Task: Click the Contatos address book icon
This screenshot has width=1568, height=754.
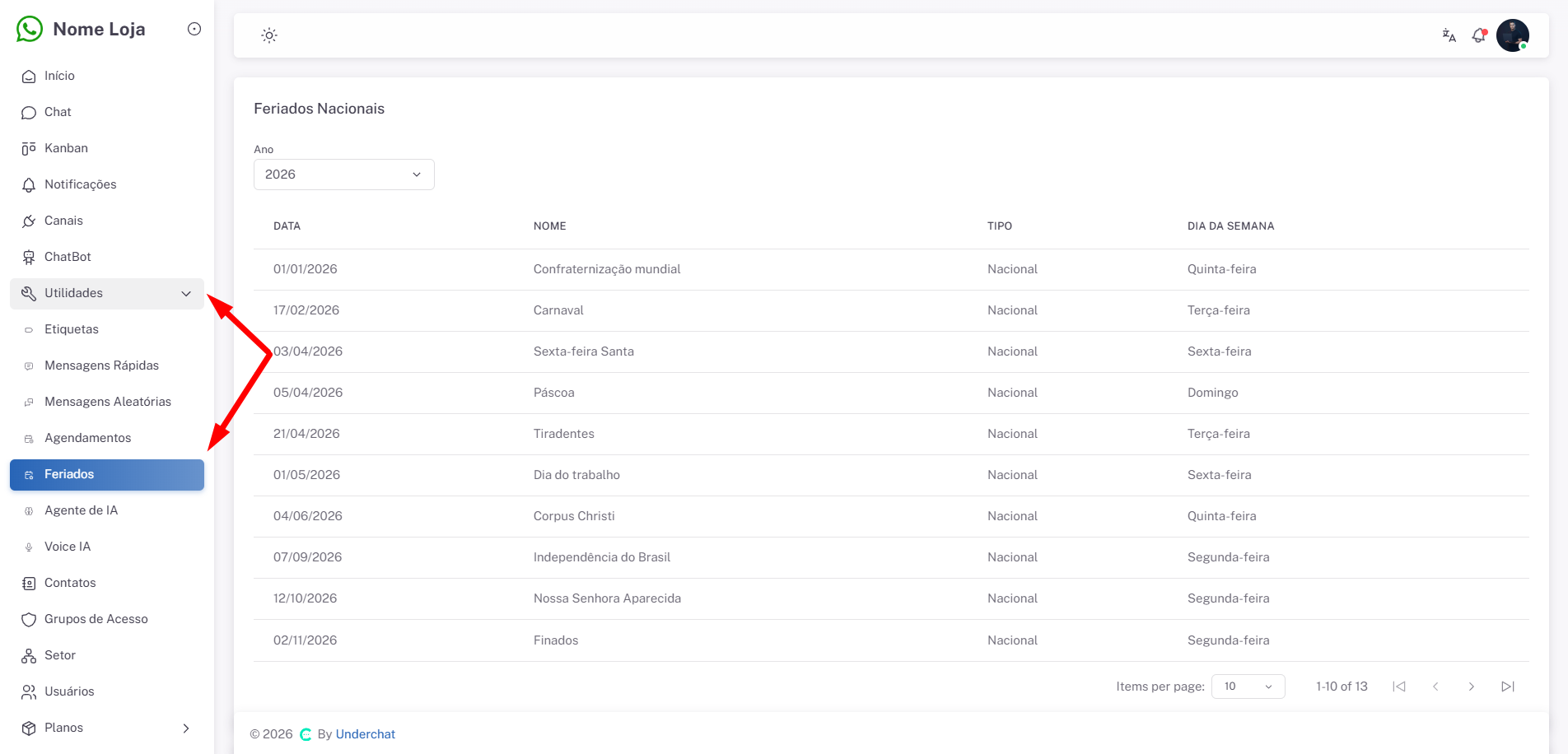Action: 29,584
